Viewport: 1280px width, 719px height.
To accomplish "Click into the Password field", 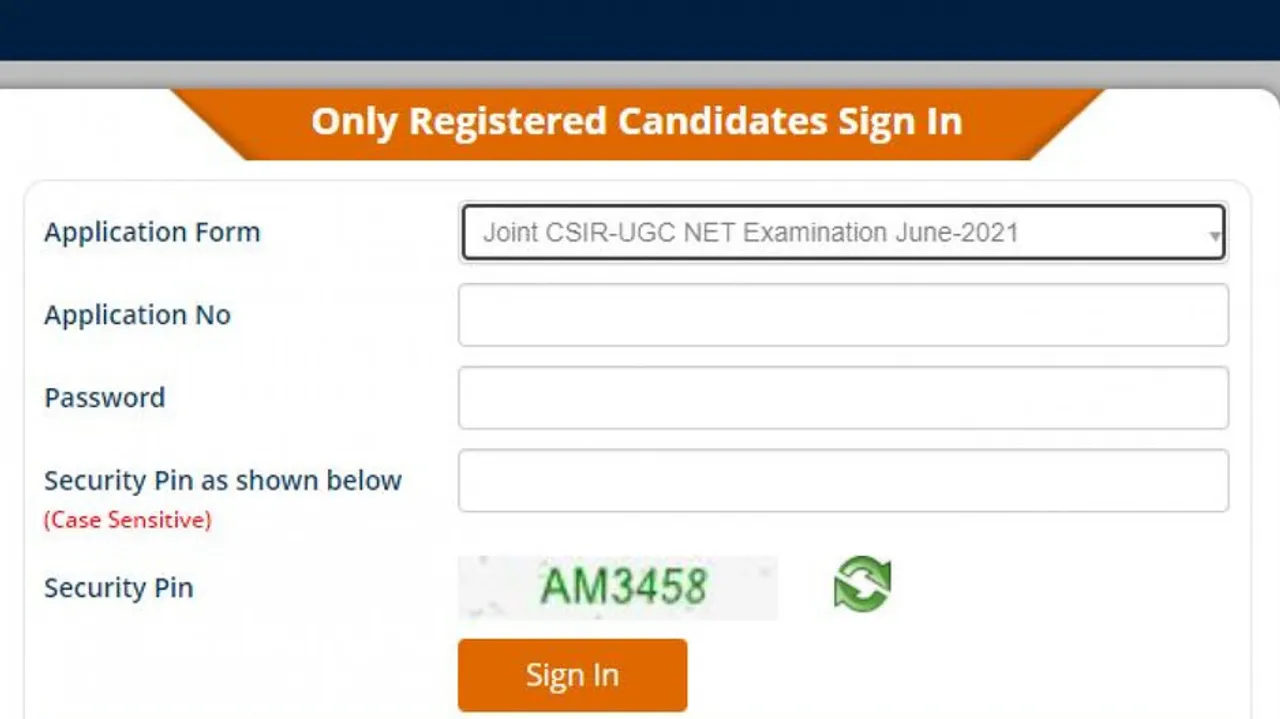I will pos(842,398).
